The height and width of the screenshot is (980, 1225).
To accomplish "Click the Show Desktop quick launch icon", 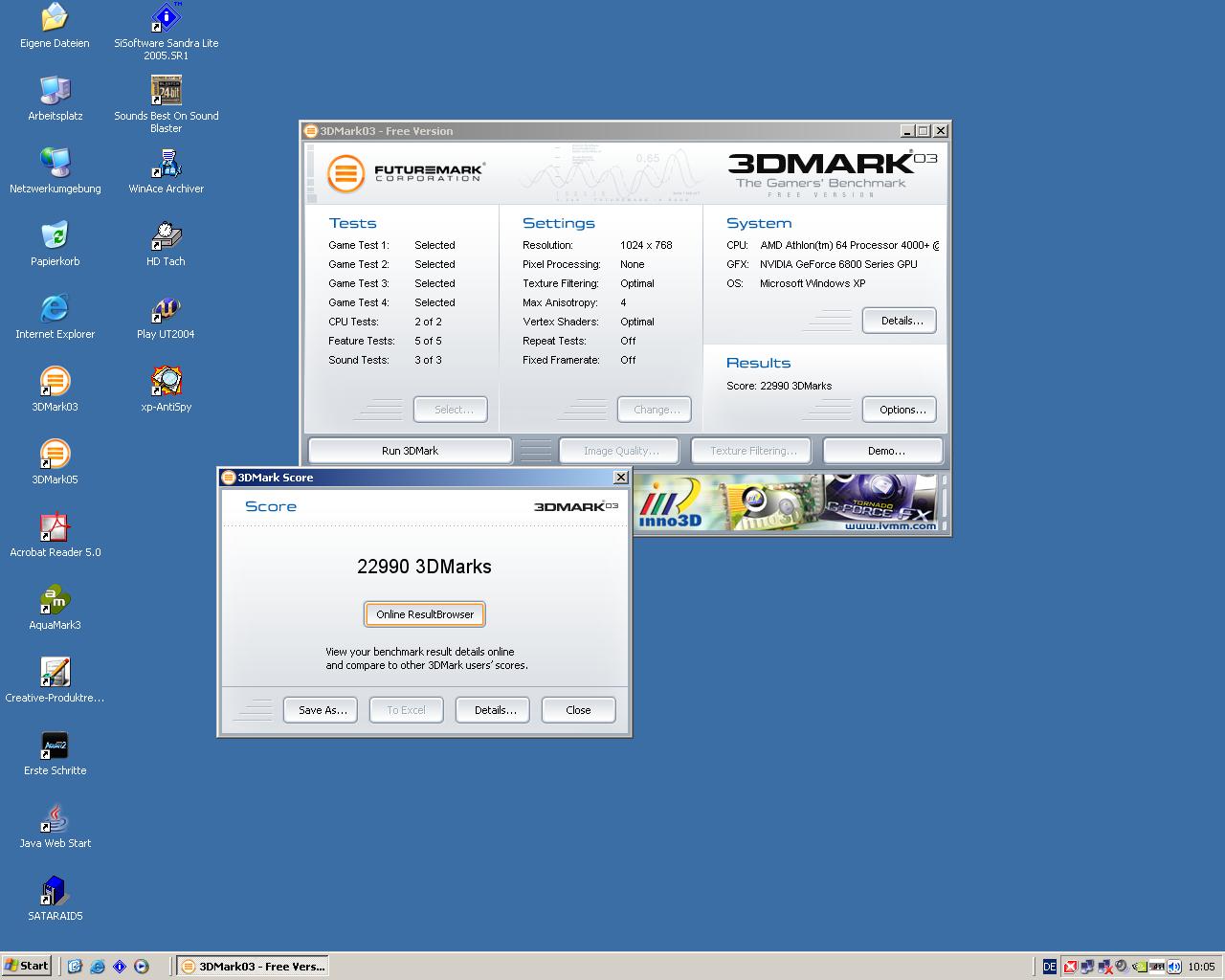I will (x=76, y=967).
